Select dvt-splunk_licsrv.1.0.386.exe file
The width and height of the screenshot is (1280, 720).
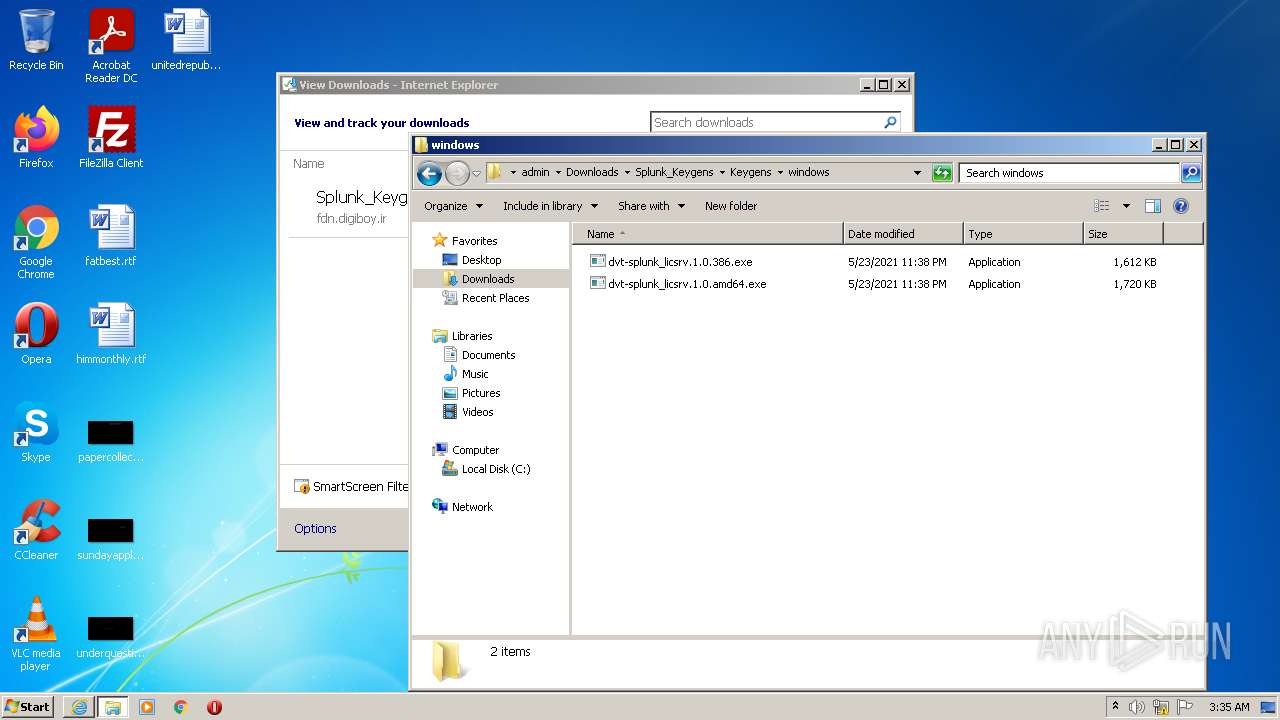point(680,262)
